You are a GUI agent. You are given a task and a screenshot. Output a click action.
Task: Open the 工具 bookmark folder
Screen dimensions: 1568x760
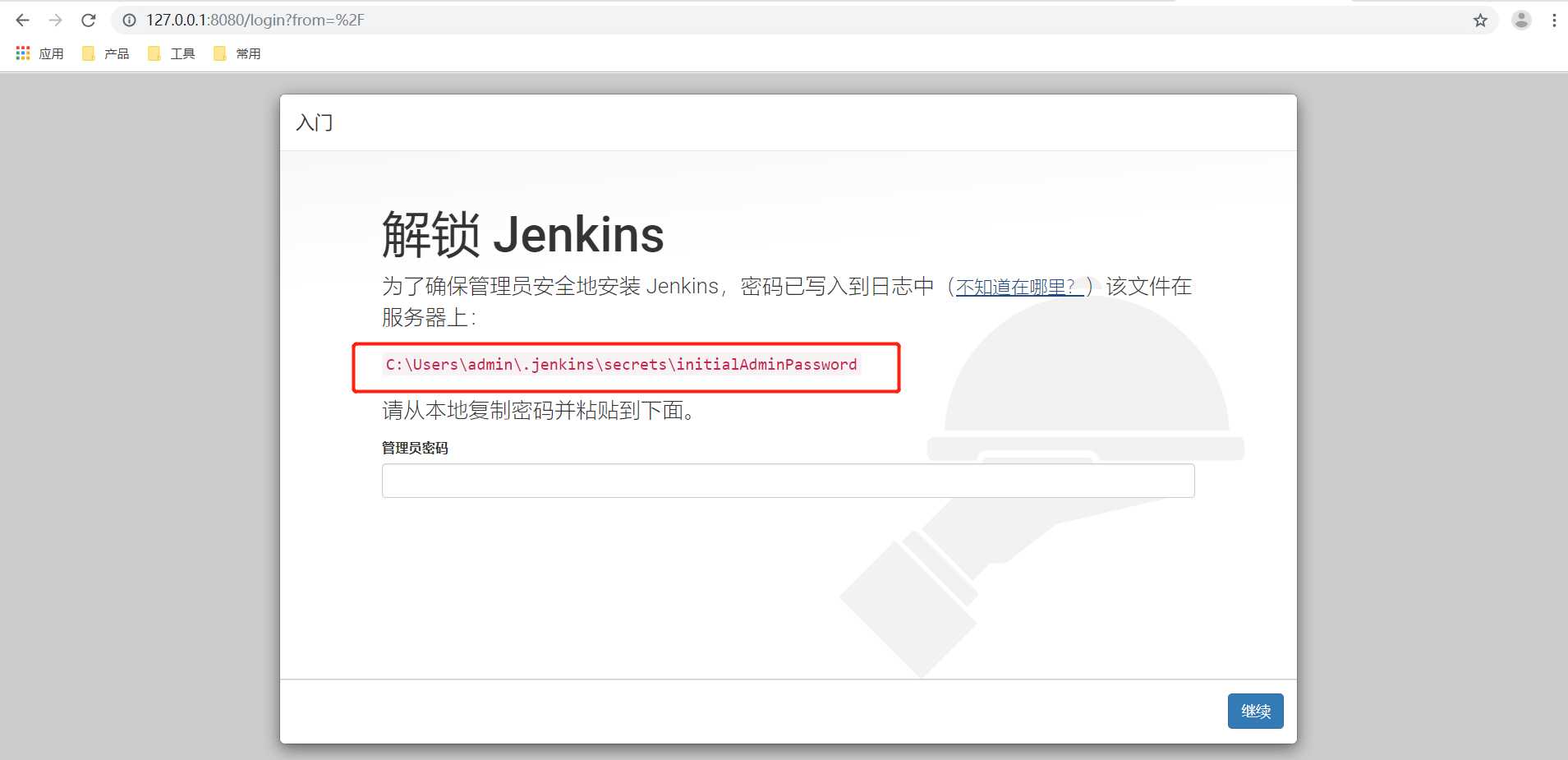(x=172, y=53)
